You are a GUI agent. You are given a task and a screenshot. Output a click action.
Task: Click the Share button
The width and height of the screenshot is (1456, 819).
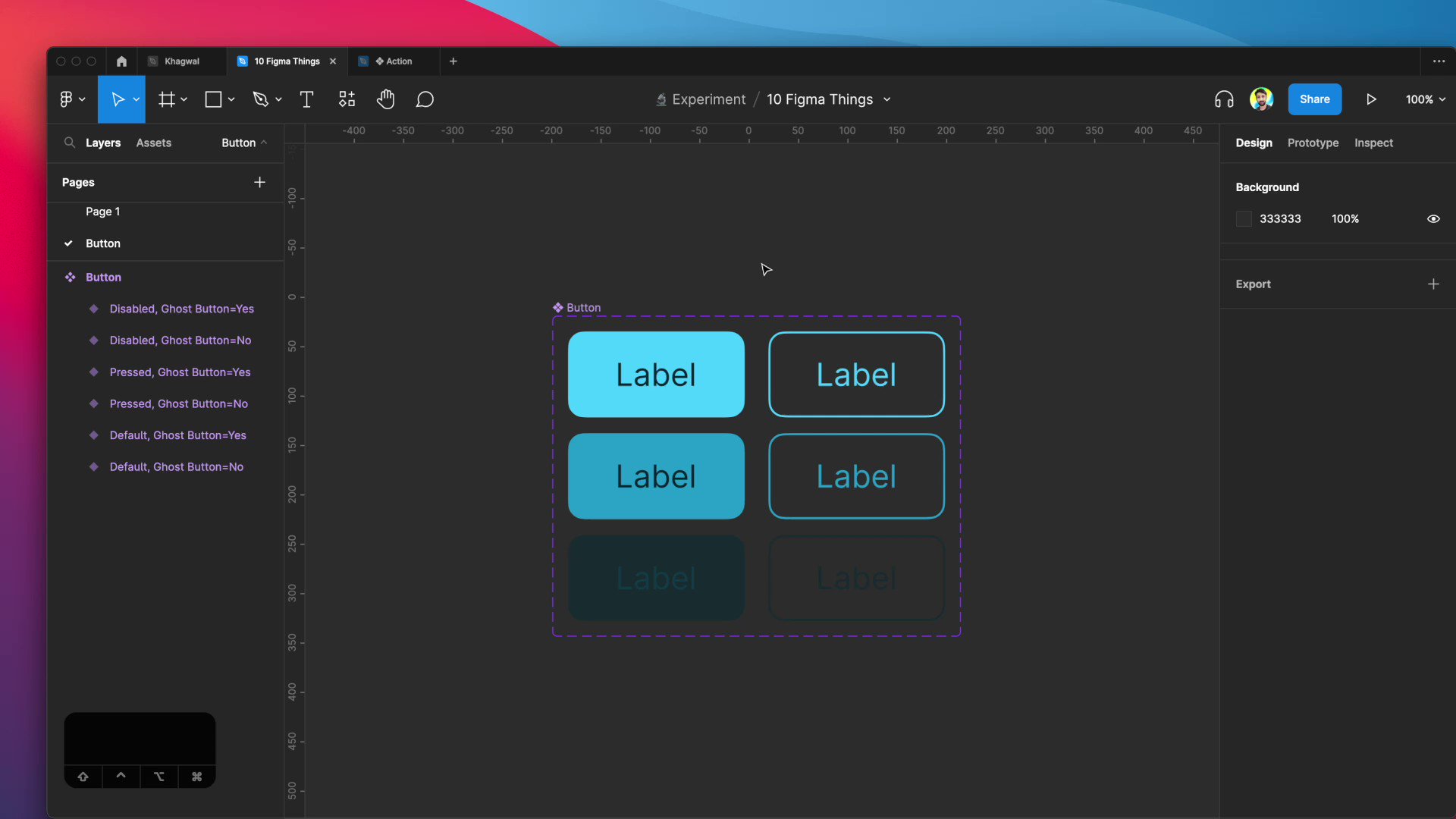[x=1314, y=99]
